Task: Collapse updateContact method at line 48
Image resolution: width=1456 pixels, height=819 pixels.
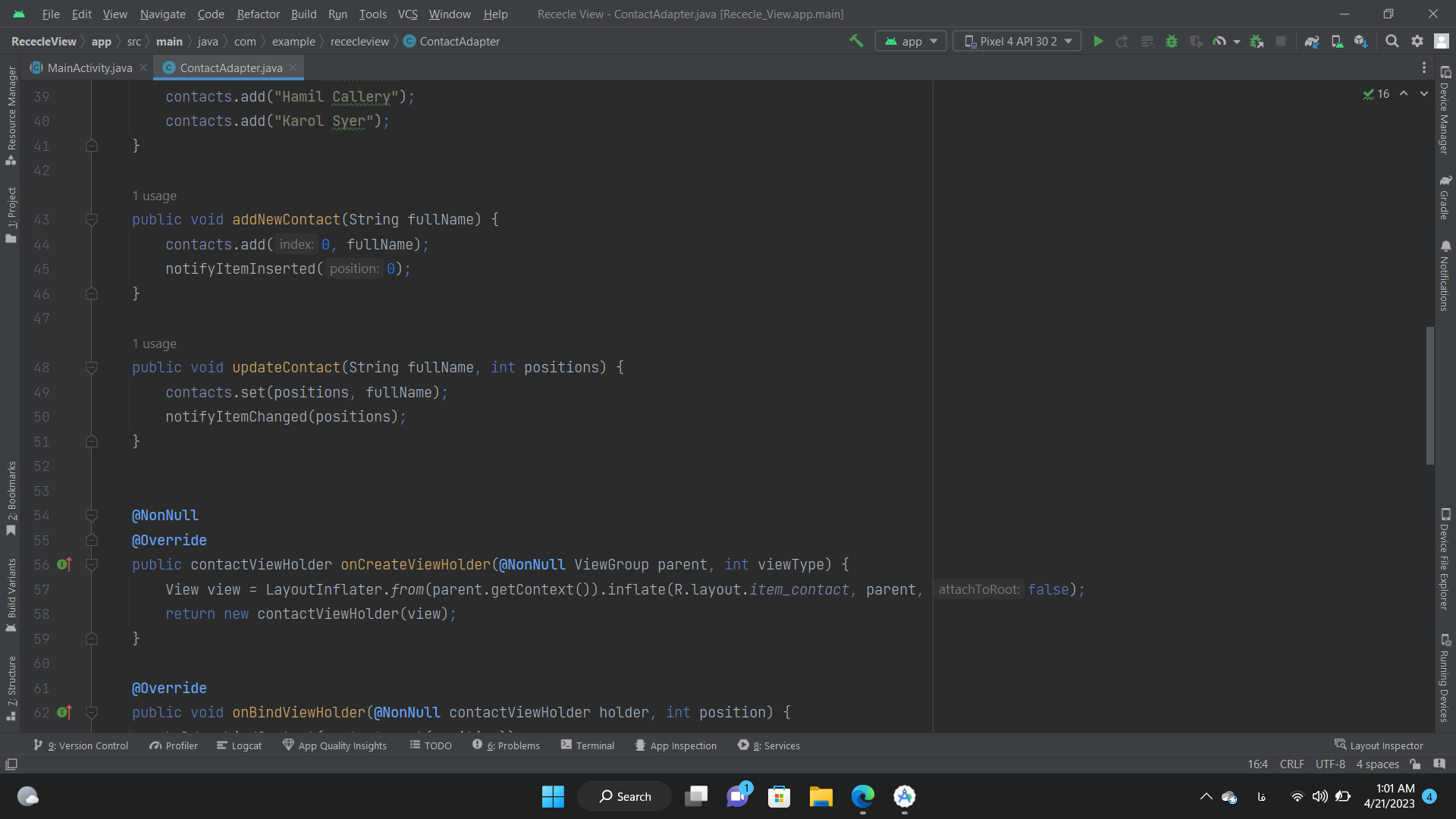Action: [92, 367]
